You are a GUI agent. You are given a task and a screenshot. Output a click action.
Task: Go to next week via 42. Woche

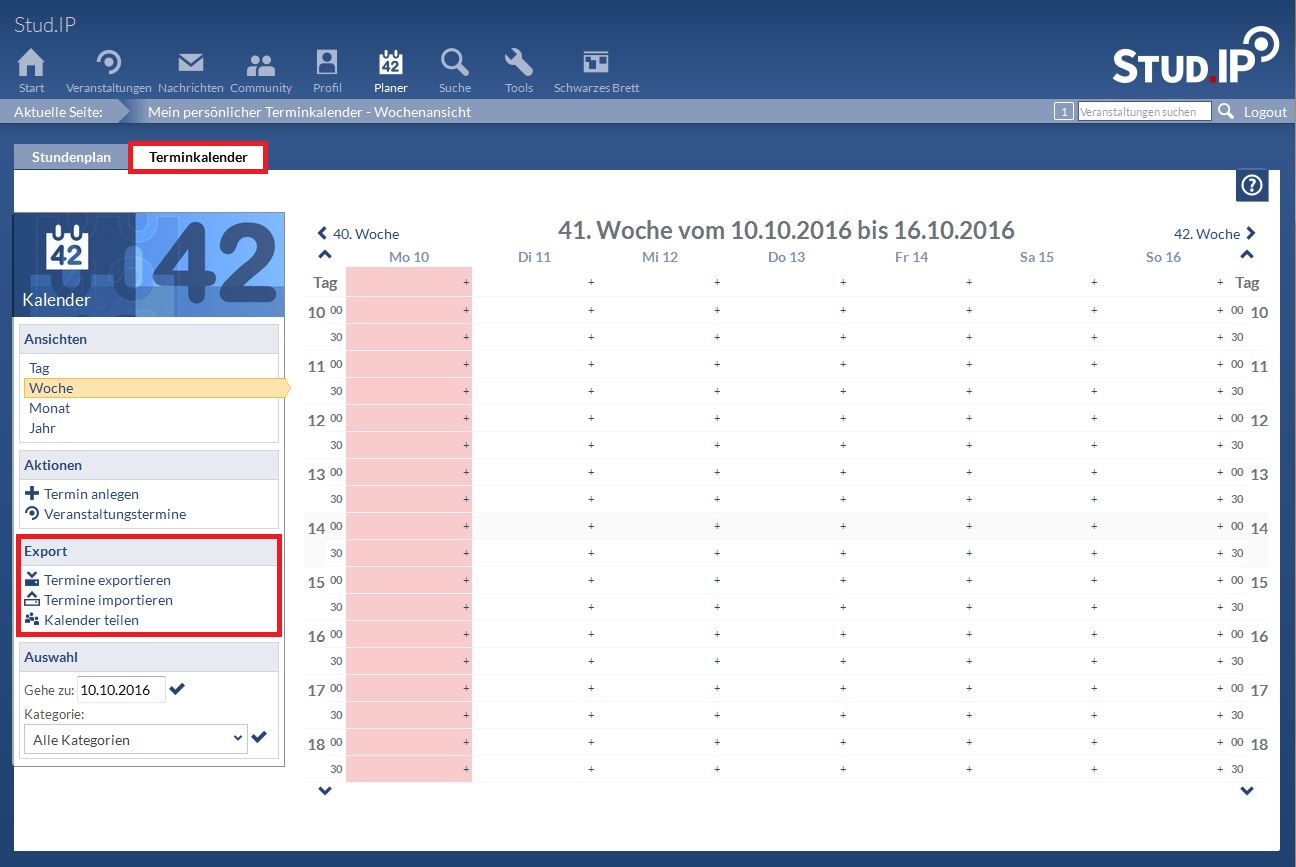coord(1214,234)
